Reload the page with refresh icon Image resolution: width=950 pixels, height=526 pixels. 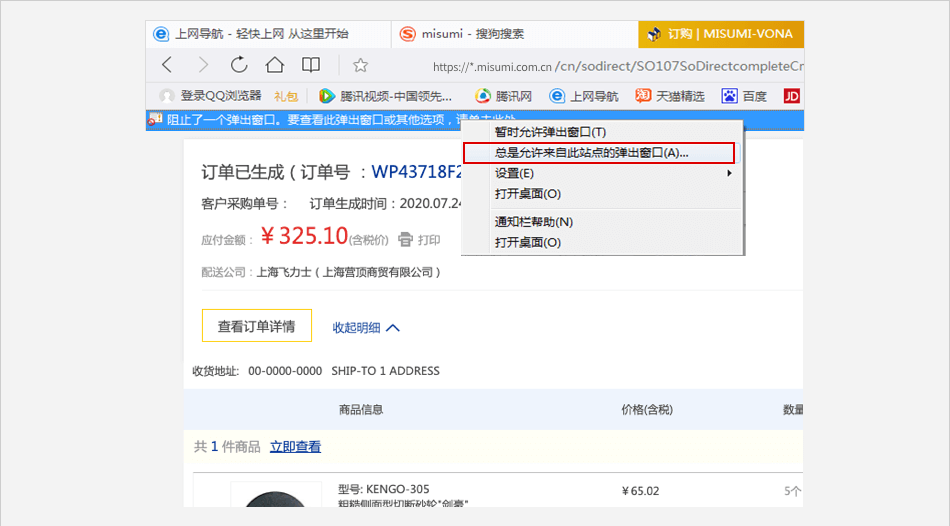coord(239,65)
